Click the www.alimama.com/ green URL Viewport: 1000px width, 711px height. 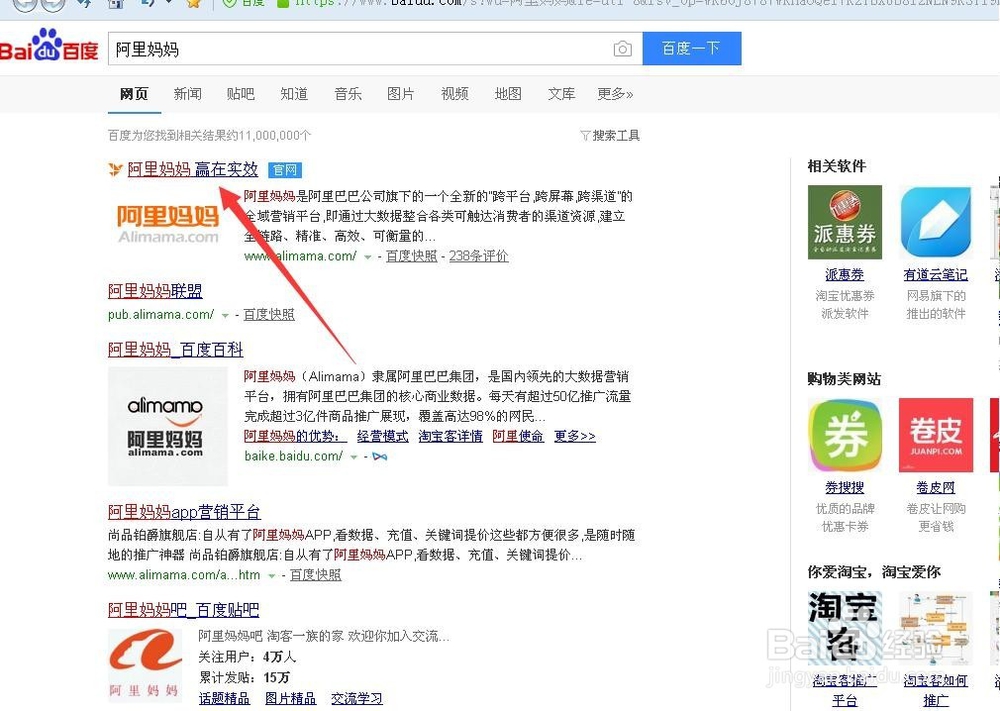coord(300,256)
